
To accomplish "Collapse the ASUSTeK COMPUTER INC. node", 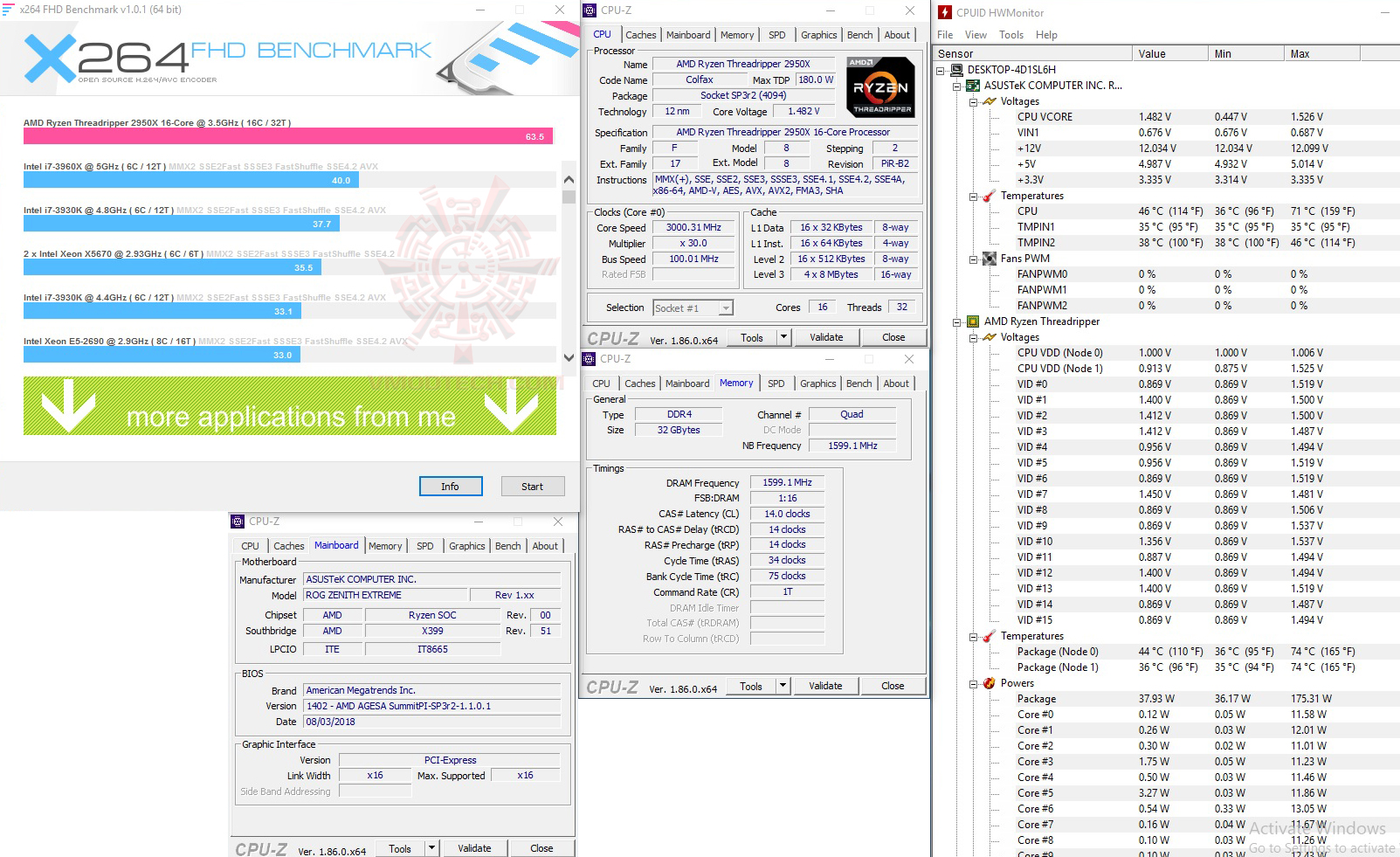I will pyautogui.click(x=957, y=86).
